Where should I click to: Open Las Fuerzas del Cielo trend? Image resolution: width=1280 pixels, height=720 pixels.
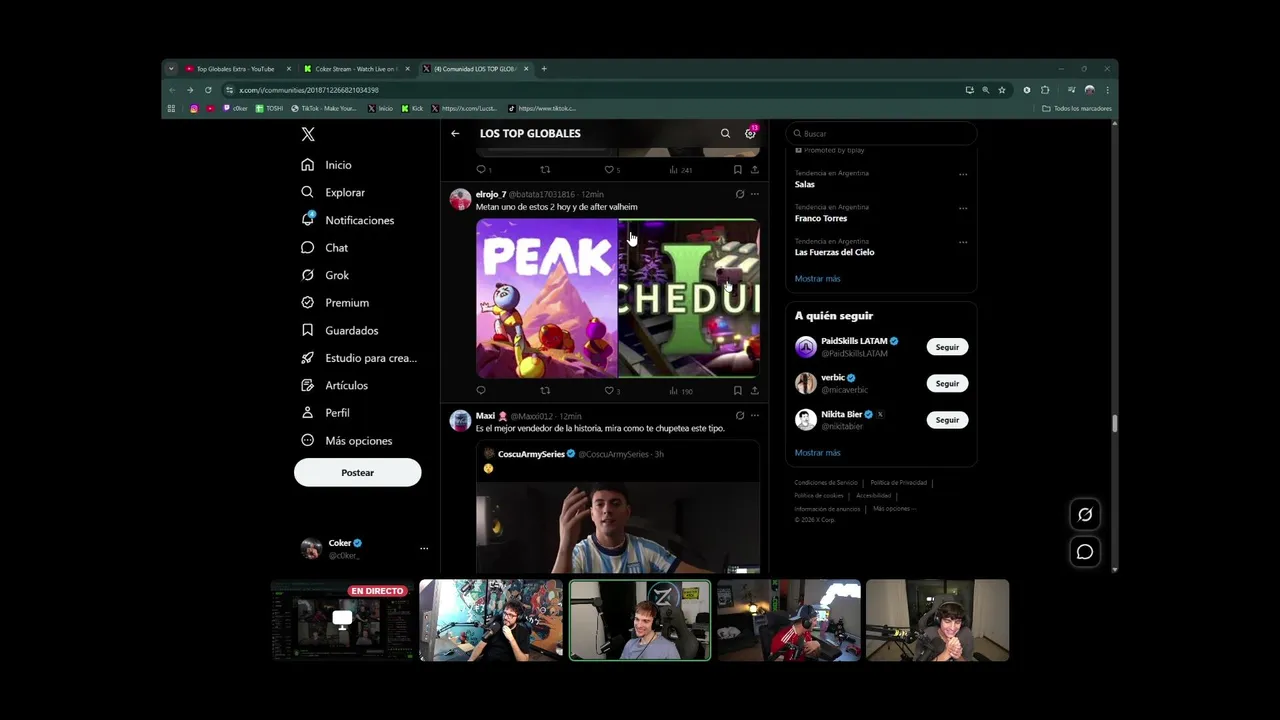point(835,252)
